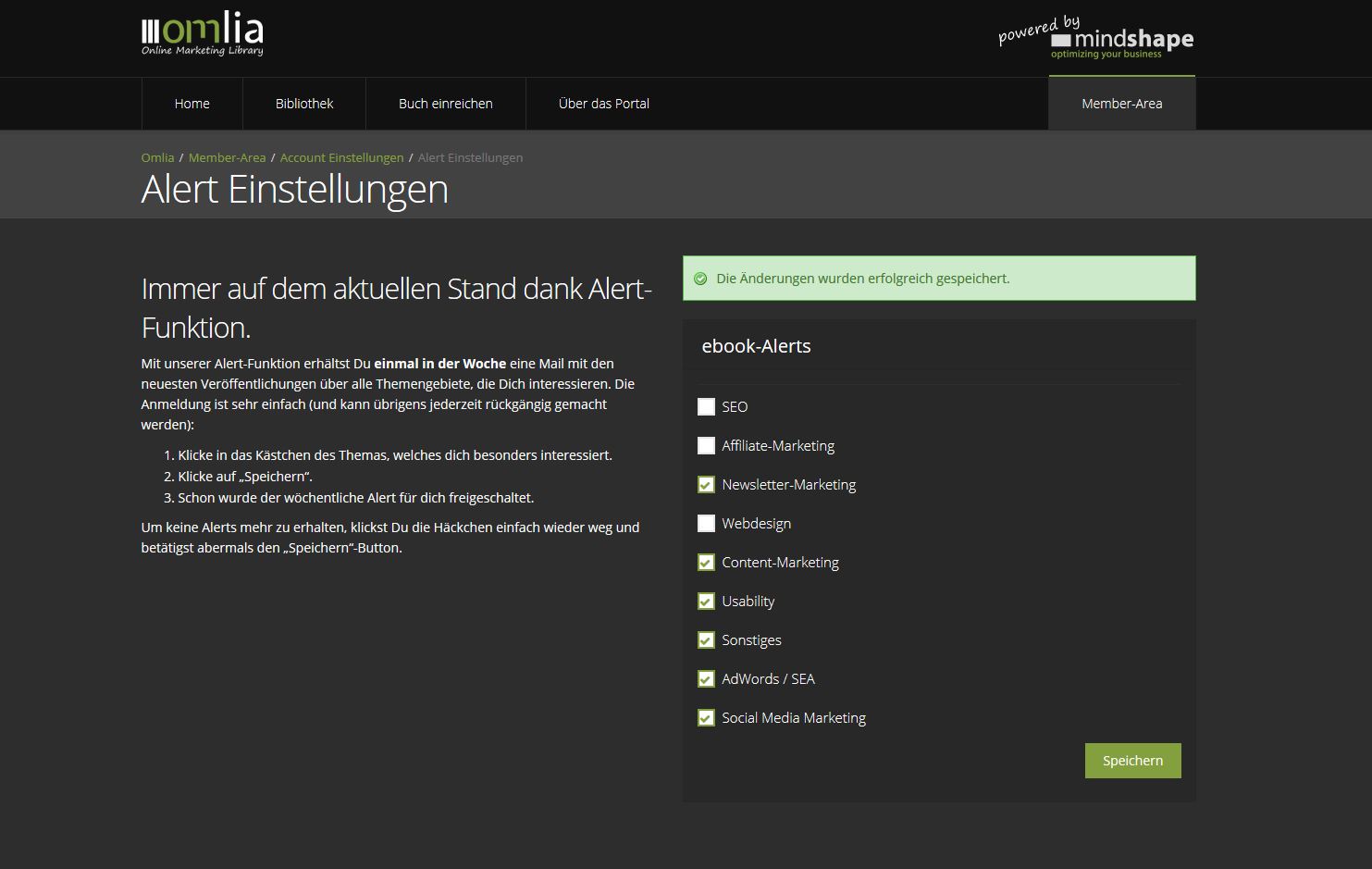Click the Alert Einstellungen breadcrumb text

[x=470, y=157]
